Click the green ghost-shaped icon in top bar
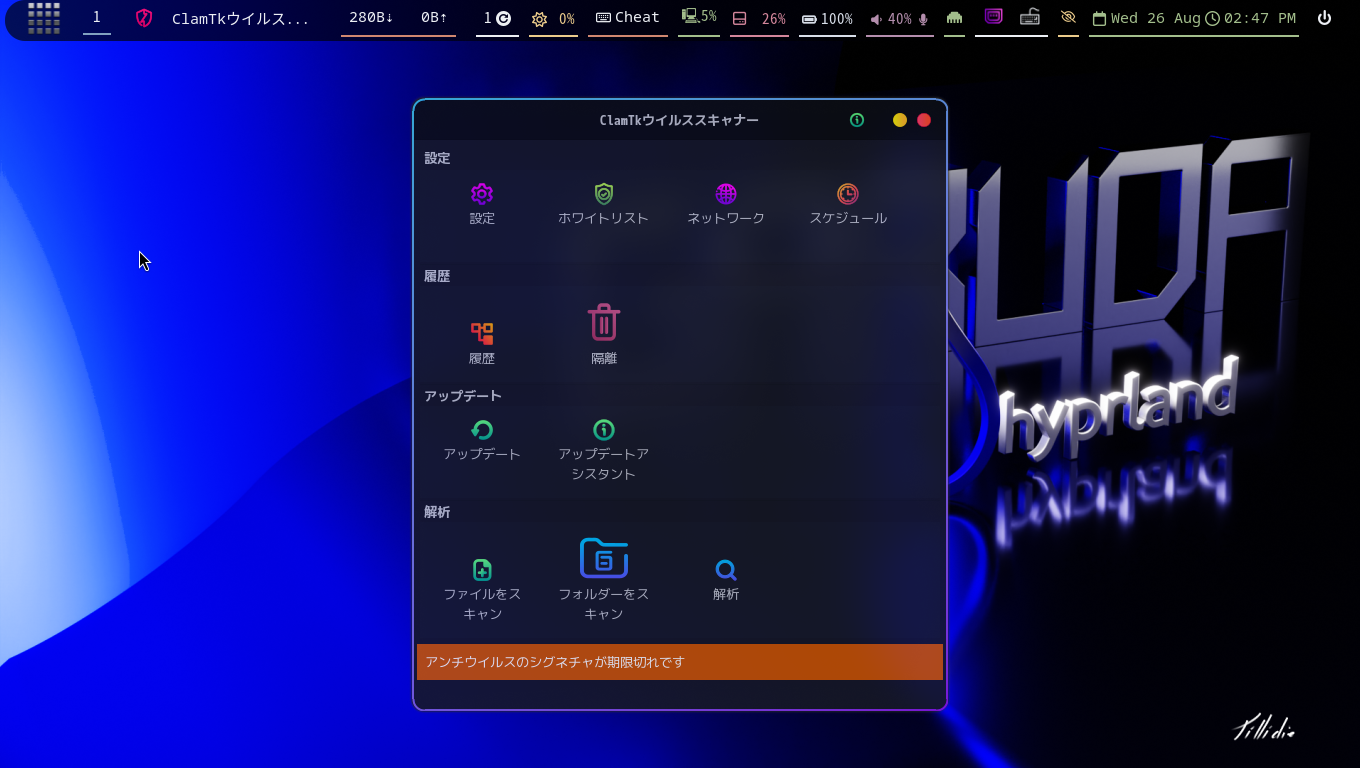This screenshot has width=1360, height=768. [x=954, y=18]
